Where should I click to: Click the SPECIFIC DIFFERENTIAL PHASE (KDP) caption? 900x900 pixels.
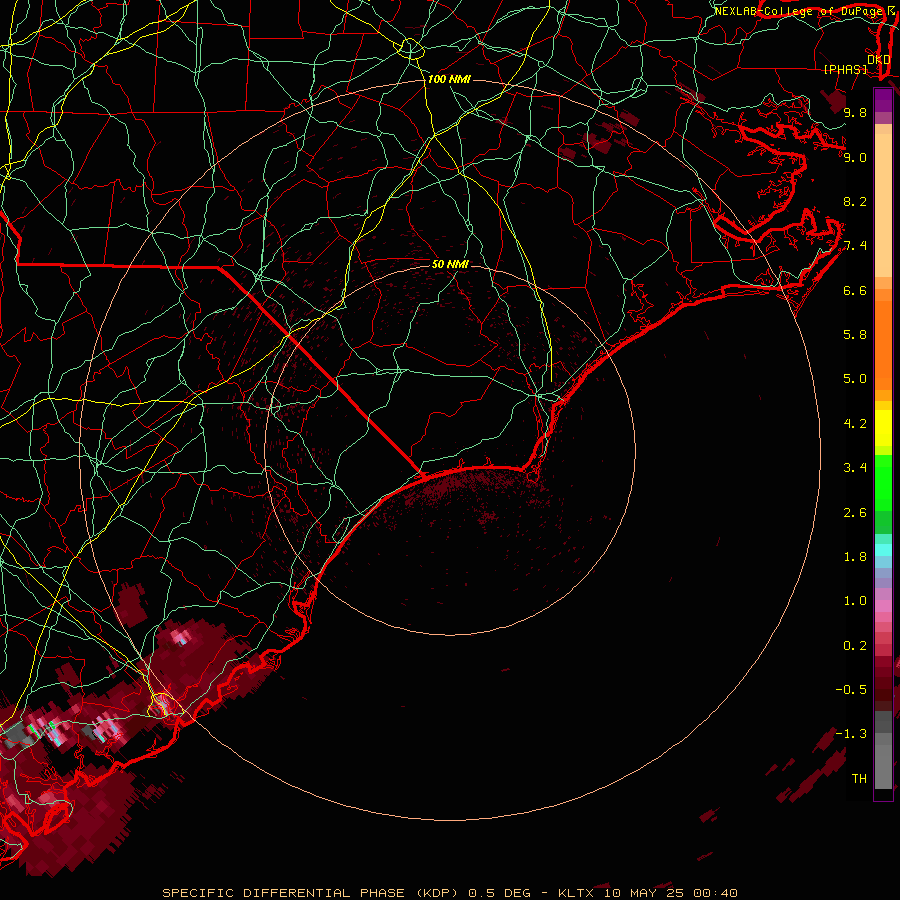click(310, 893)
